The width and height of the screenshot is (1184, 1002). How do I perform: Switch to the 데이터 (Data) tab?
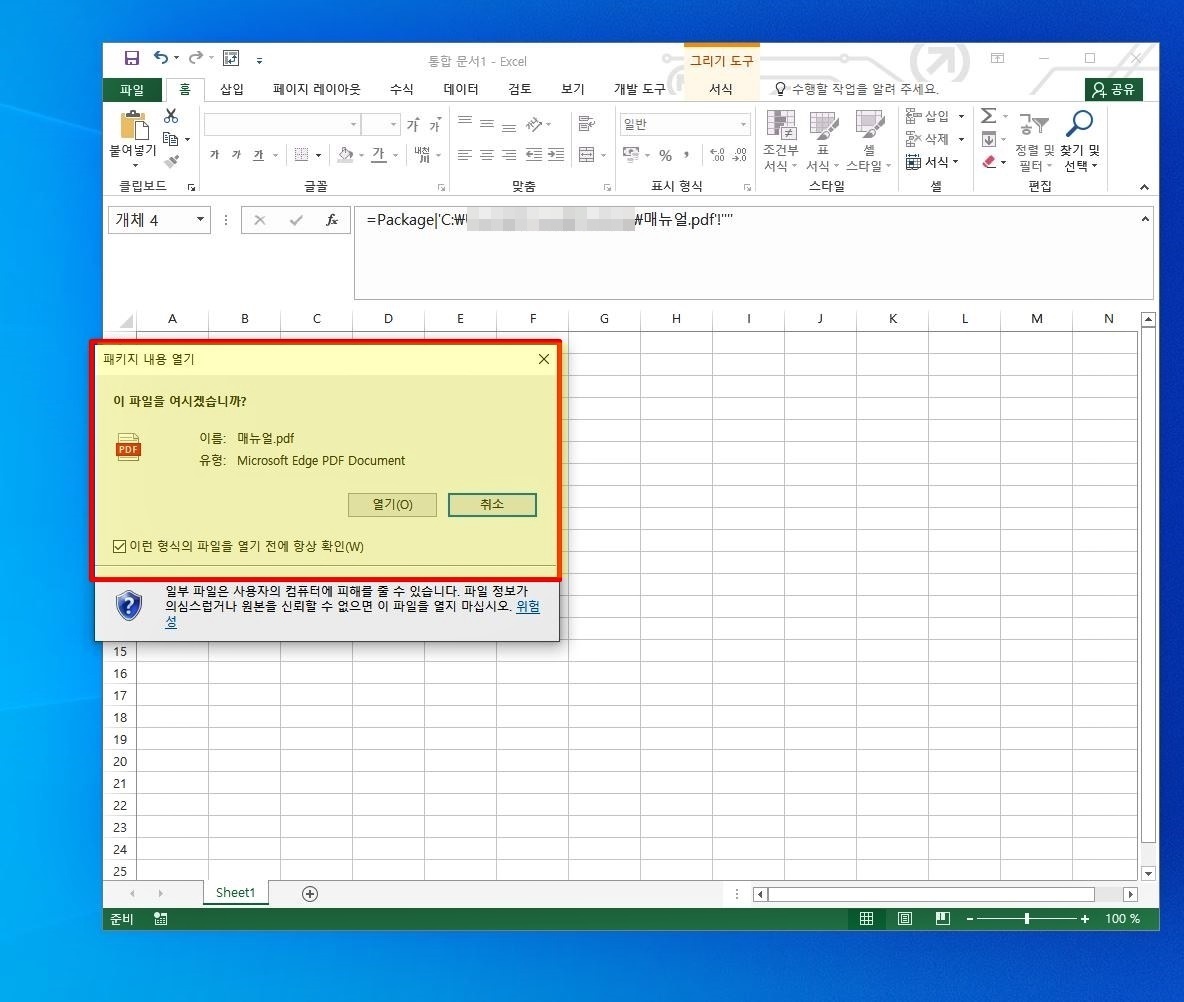click(x=461, y=89)
